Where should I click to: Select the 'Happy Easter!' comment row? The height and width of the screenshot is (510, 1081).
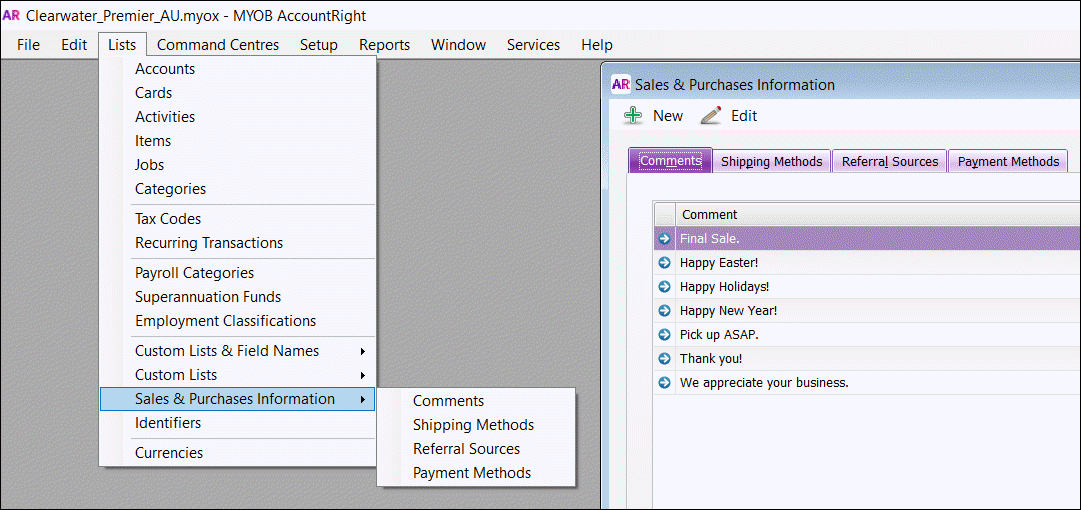pyautogui.click(x=867, y=263)
